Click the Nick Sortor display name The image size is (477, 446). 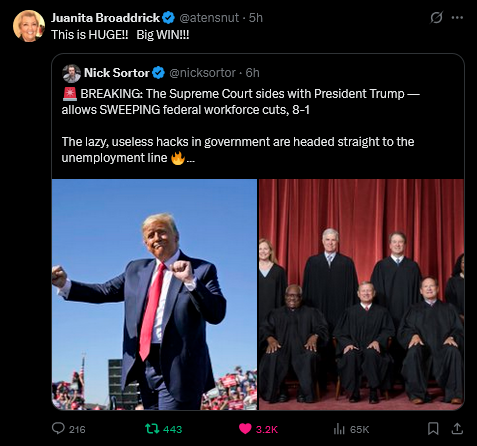[117, 73]
